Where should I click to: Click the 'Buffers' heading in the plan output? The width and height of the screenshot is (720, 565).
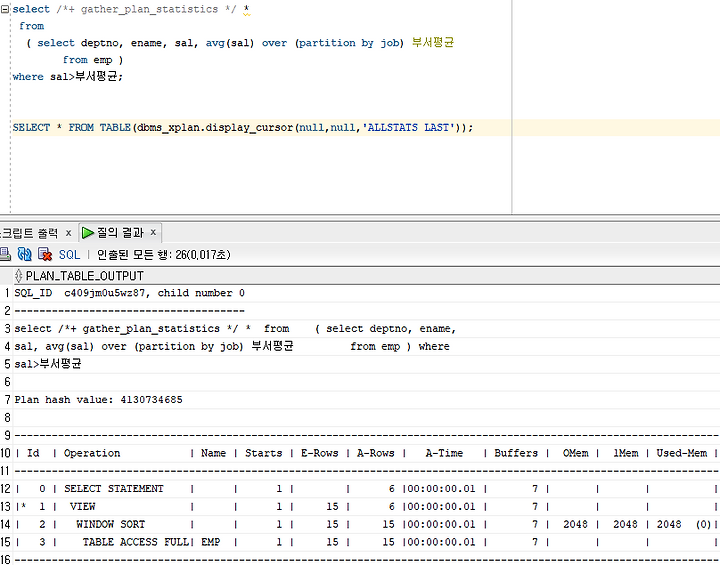[x=516, y=453]
